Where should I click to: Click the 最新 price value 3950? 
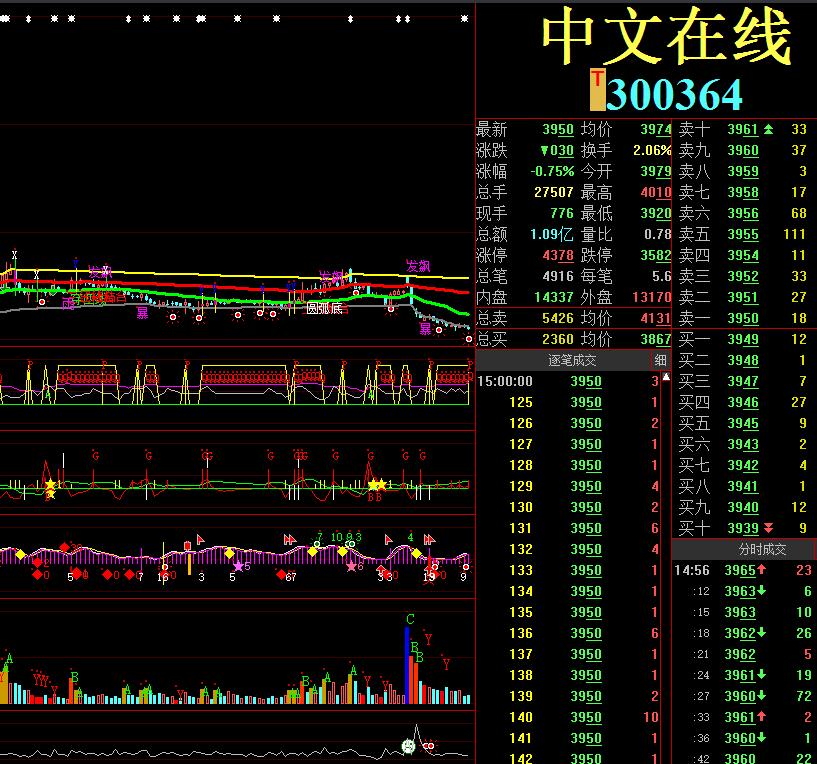click(x=558, y=129)
